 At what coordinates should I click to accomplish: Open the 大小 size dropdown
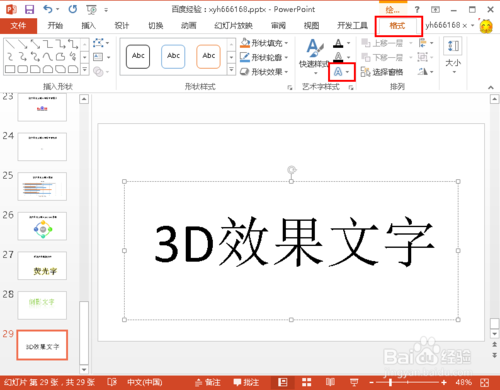click(453, 56)
